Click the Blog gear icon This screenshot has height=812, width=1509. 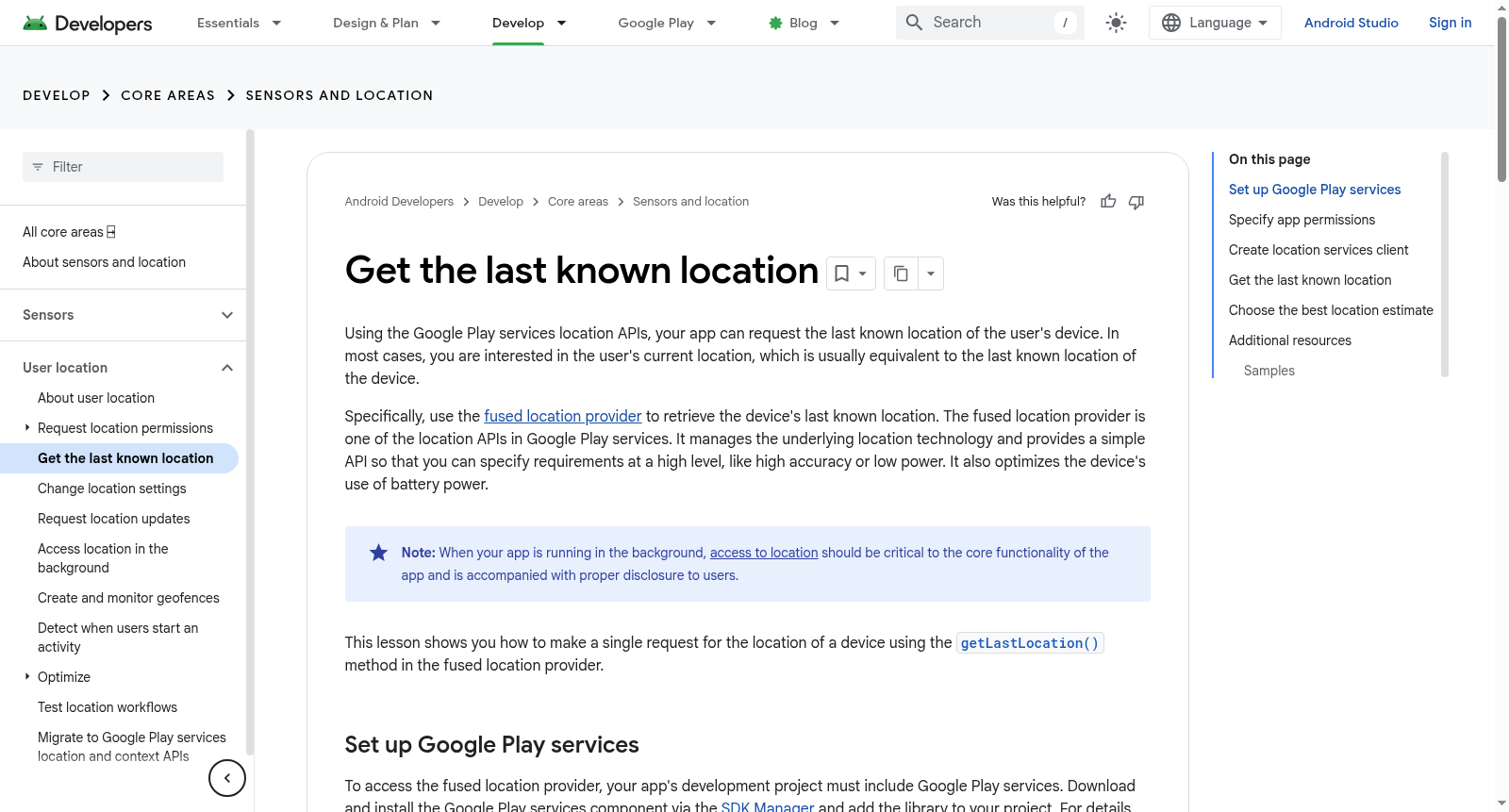click(x=775, y=23)
